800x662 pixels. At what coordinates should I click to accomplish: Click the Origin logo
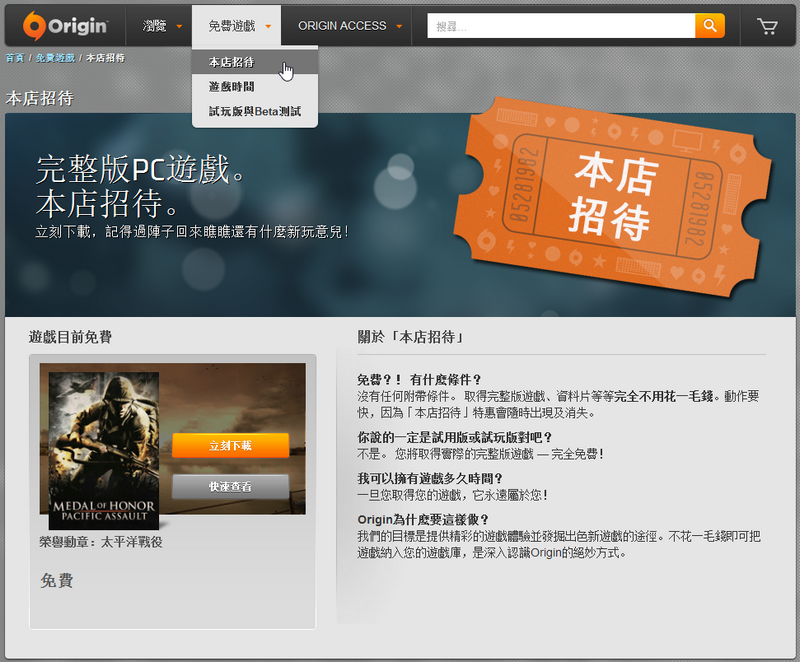pyautogui.click(x=65, y=26)
